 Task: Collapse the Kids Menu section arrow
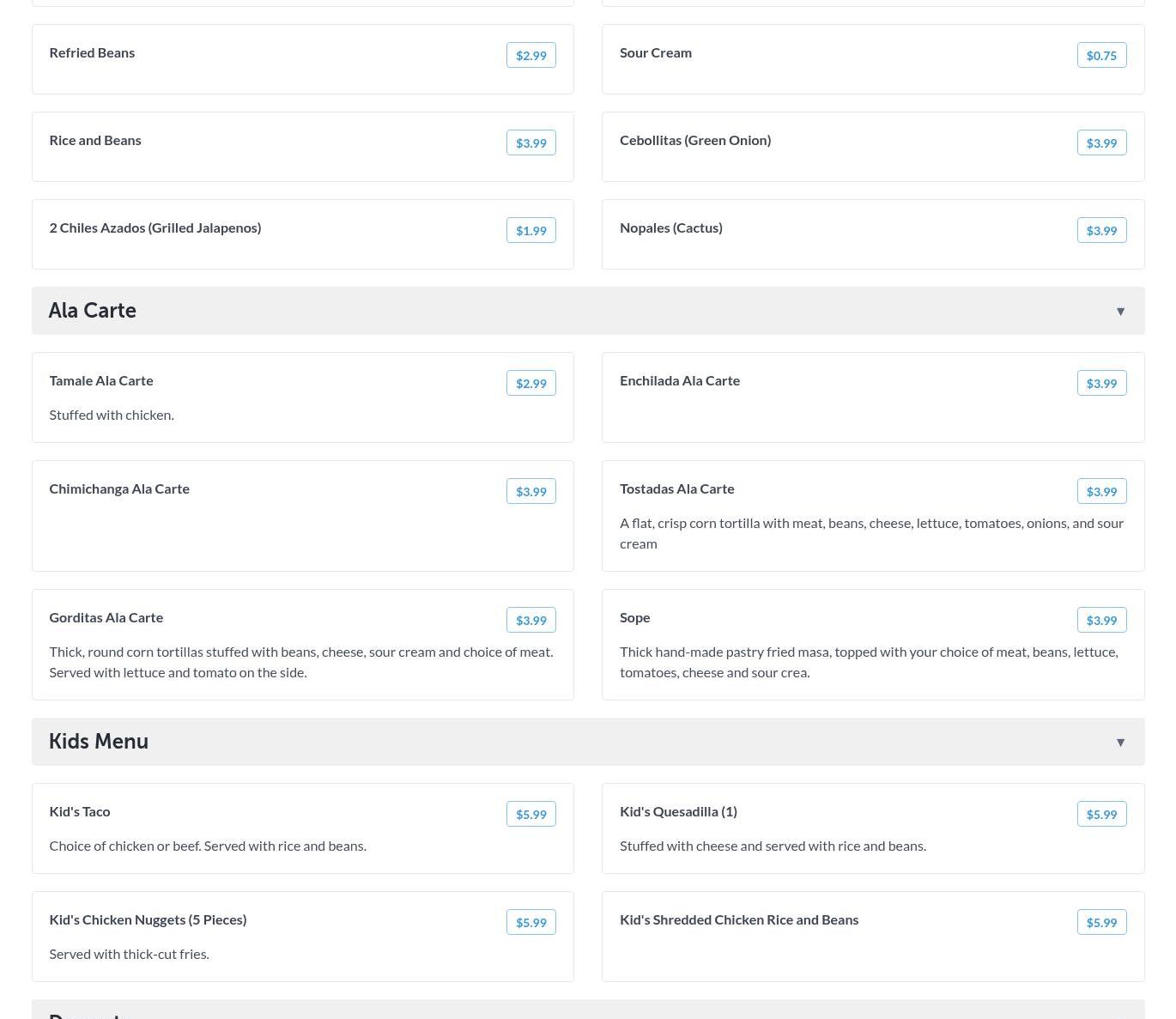1120,743
